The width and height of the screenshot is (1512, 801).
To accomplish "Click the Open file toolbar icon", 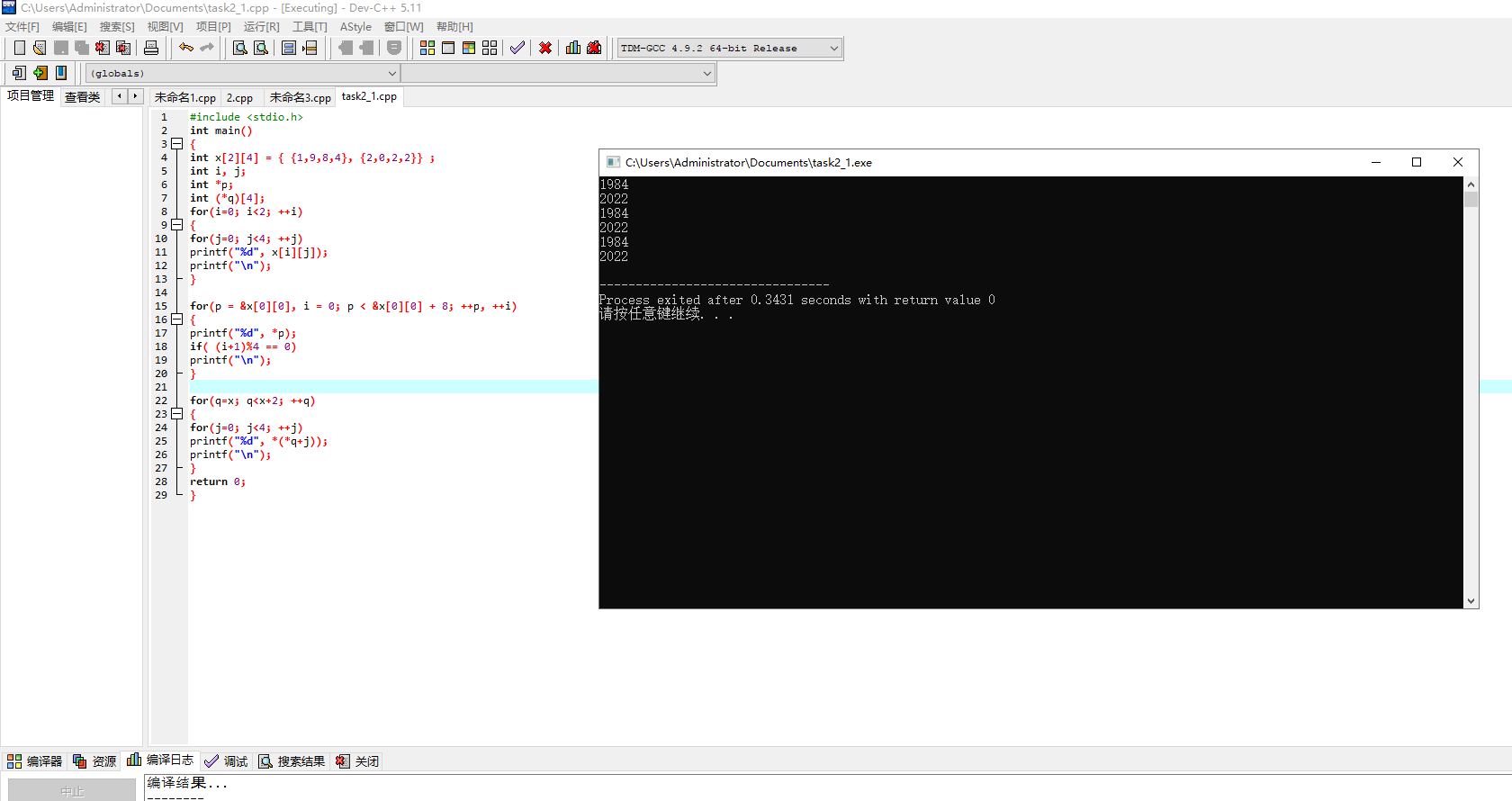I will coord(40,48).
